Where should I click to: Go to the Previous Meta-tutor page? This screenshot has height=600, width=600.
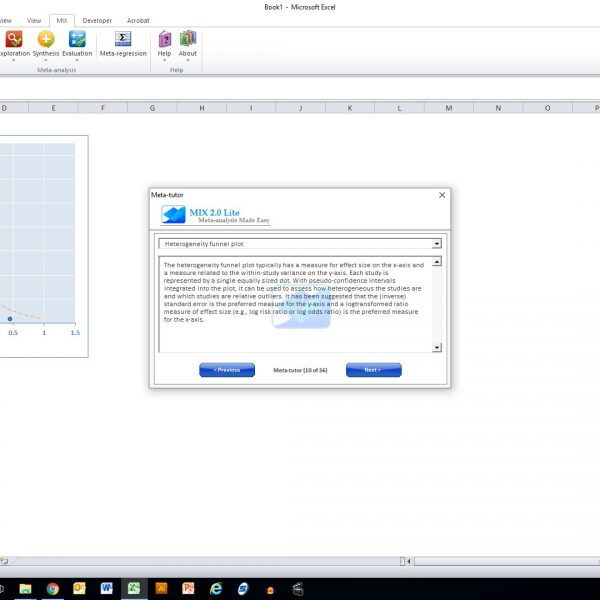[x=227, y=370]
